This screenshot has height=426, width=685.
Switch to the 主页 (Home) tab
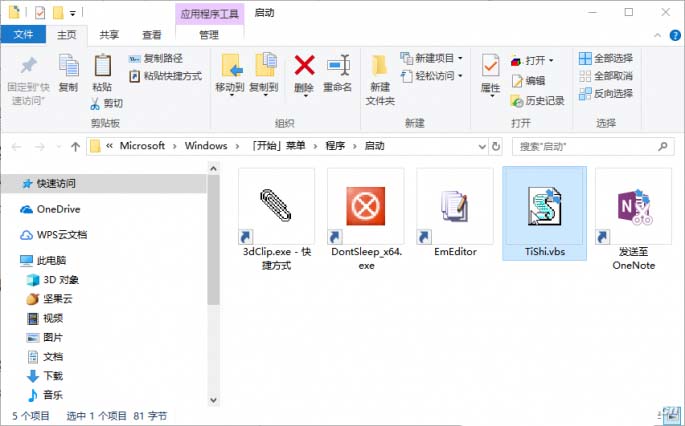click(x=66, y=35)
